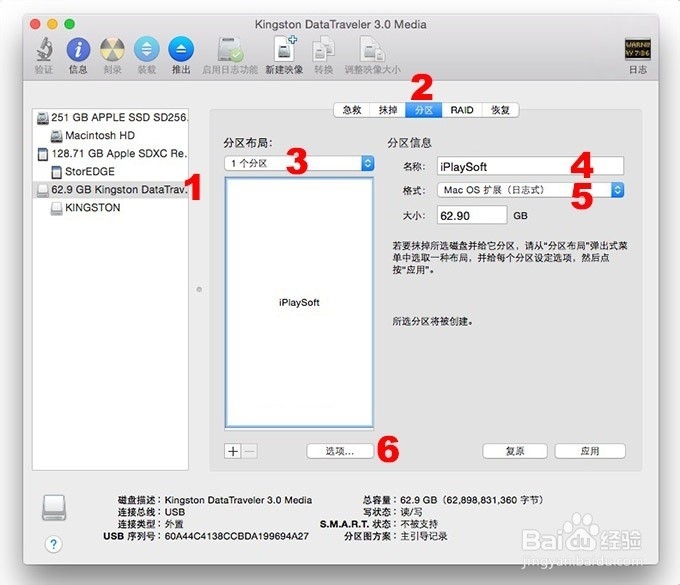Eject the disk with the 推出 icon

tap(181, 49)
